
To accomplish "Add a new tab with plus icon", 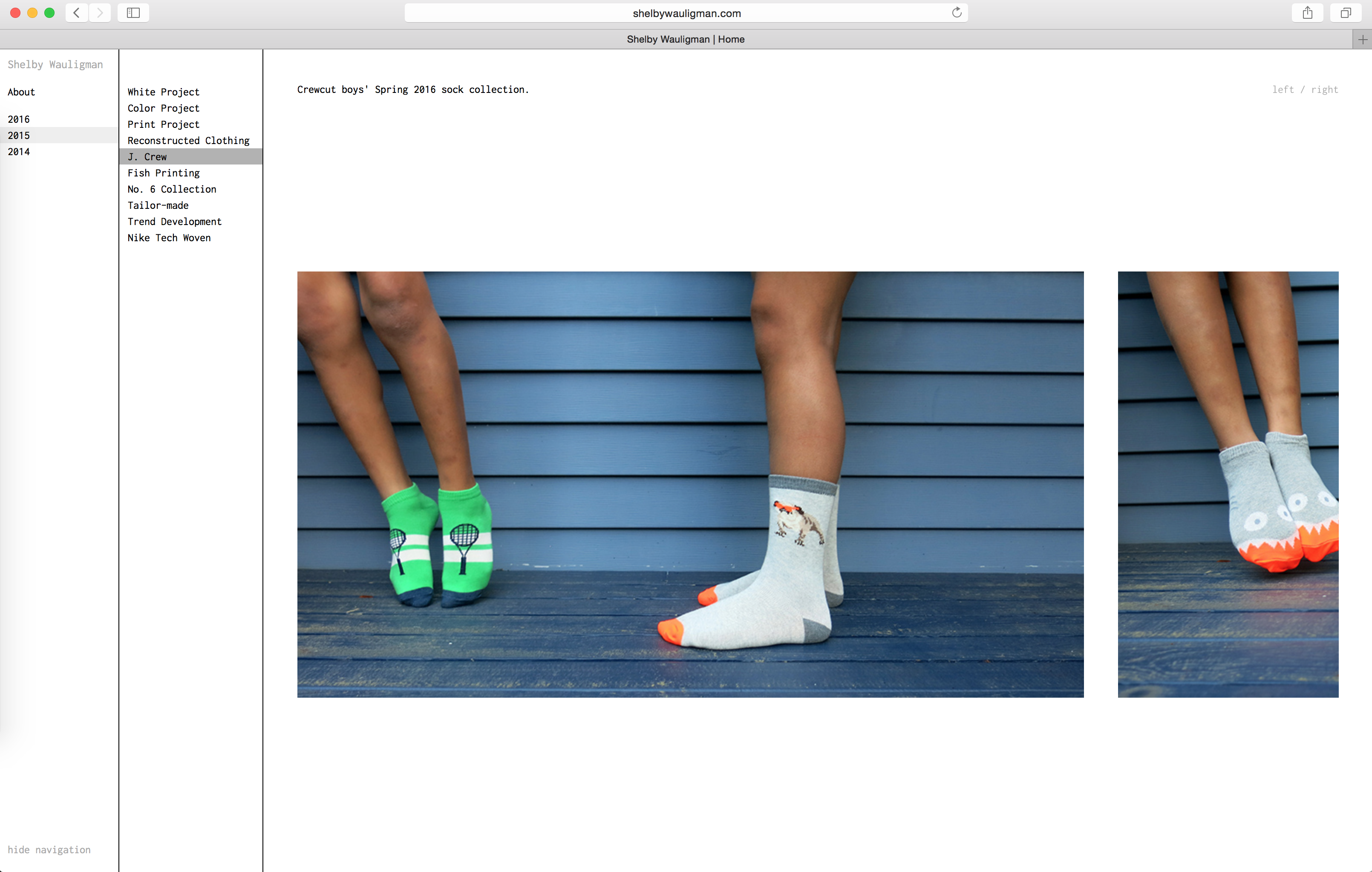I will [1362, 39].
